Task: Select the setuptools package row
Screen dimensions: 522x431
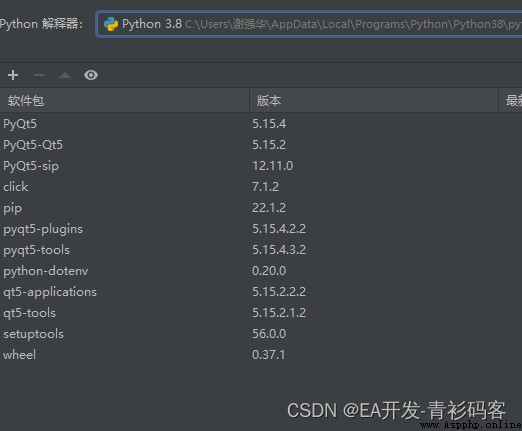Action: pos(261,334)
